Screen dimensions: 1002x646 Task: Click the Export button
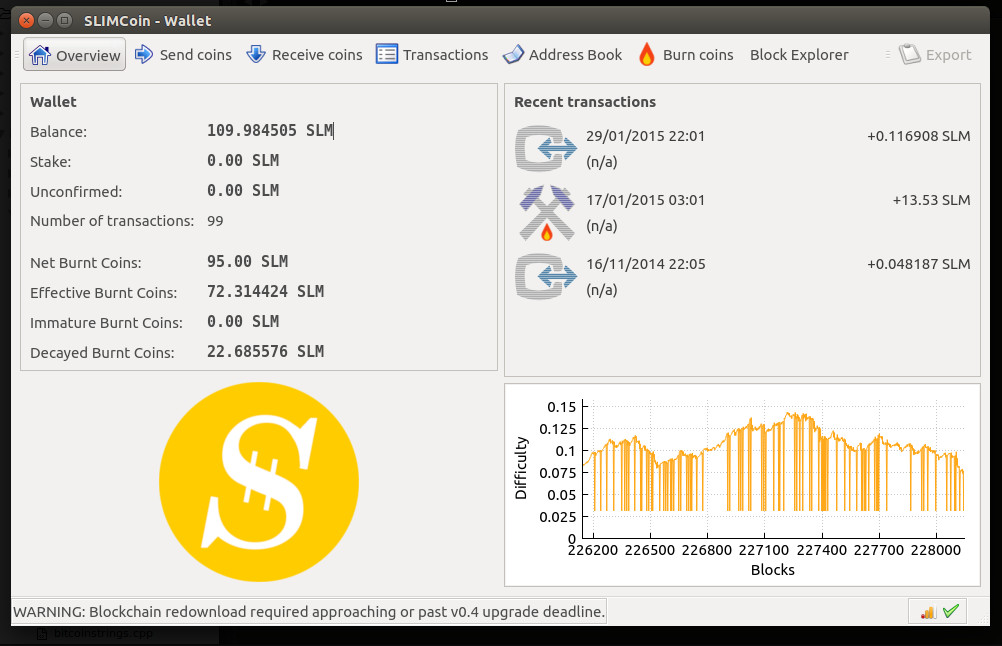click(935, 55)
